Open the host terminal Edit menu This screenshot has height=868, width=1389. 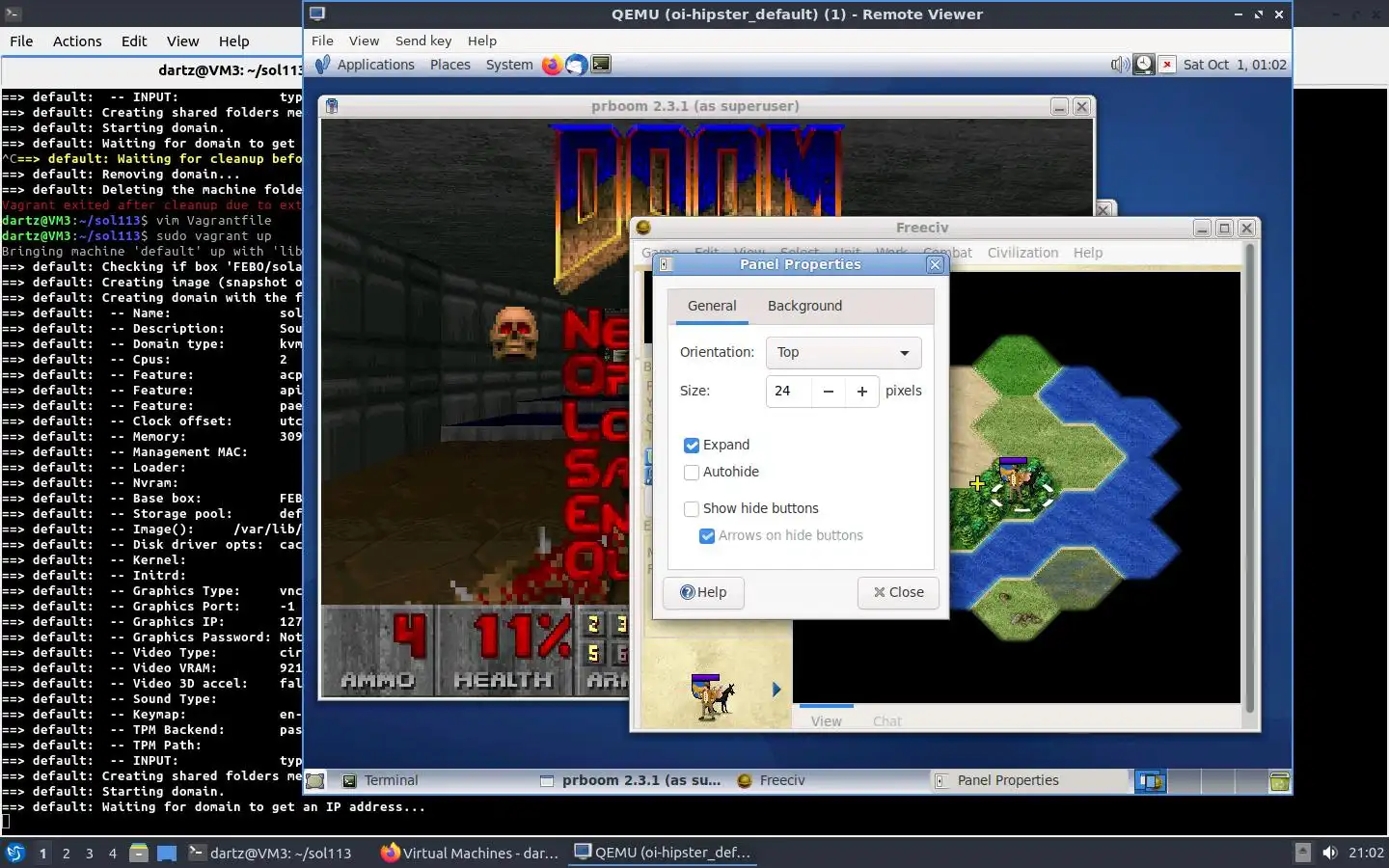point(134,41)
